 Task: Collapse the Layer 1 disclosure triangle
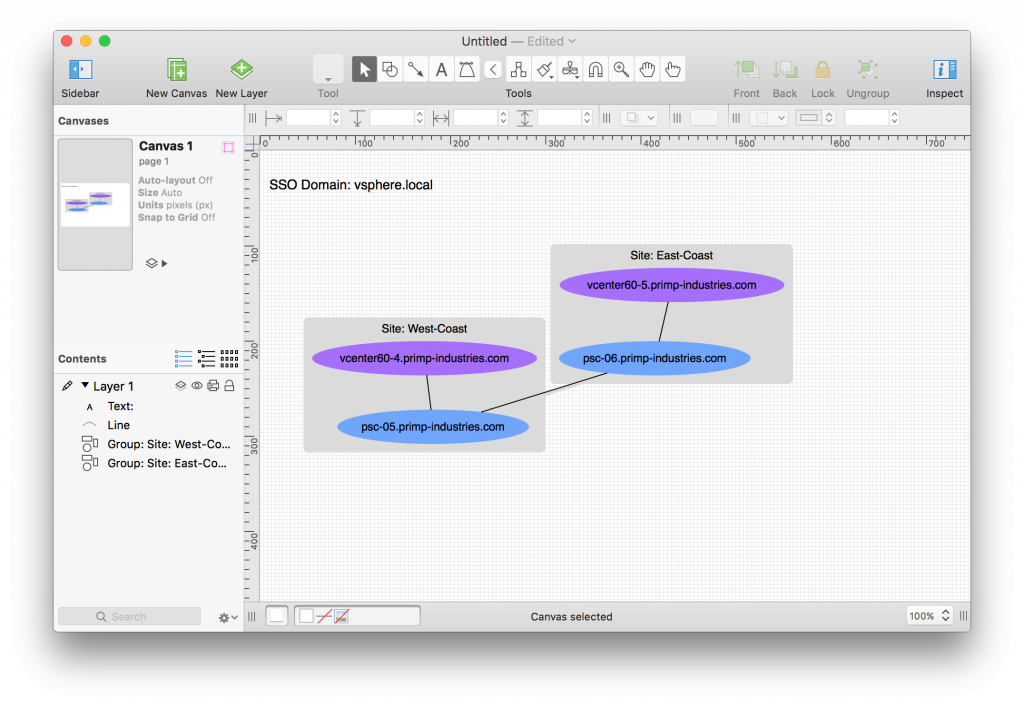point(85,385)
